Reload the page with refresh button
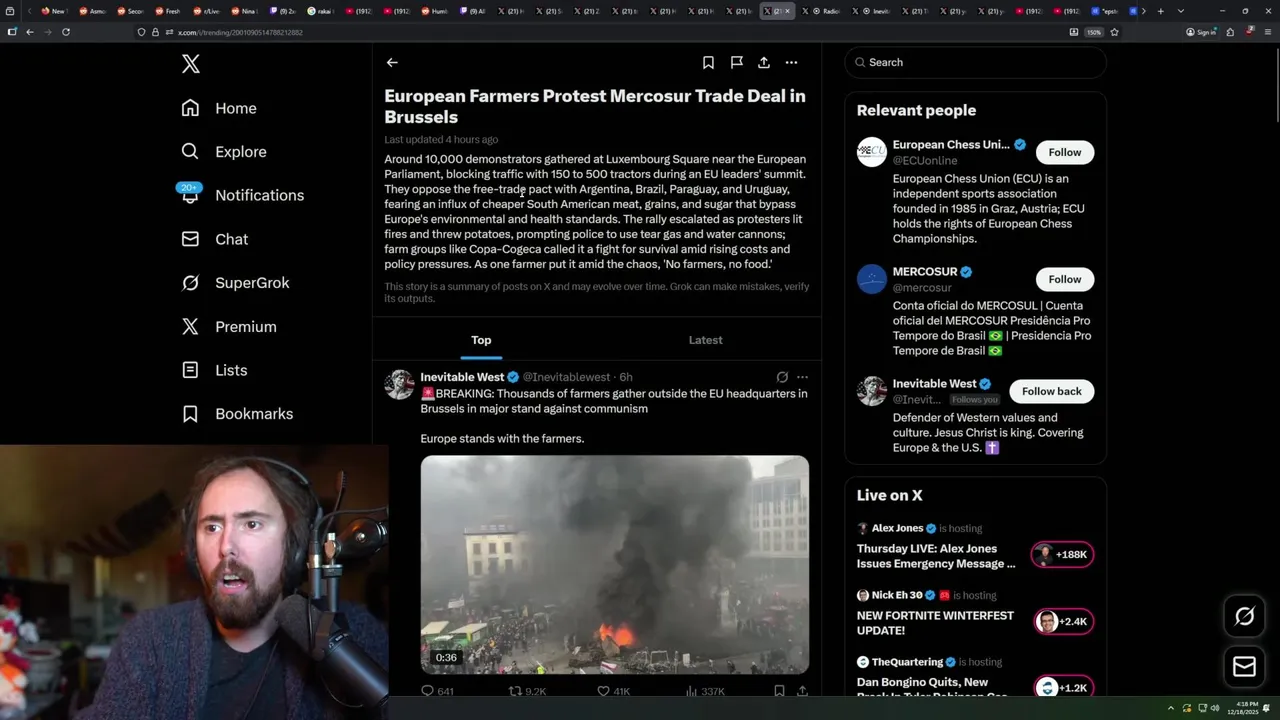Screen dimensions: 1280x720 [66, 32]
